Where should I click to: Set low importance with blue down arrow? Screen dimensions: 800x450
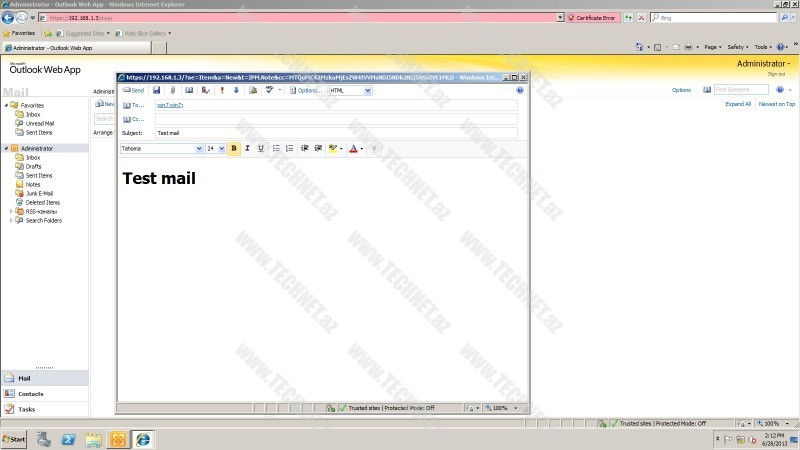coord(236,90)
